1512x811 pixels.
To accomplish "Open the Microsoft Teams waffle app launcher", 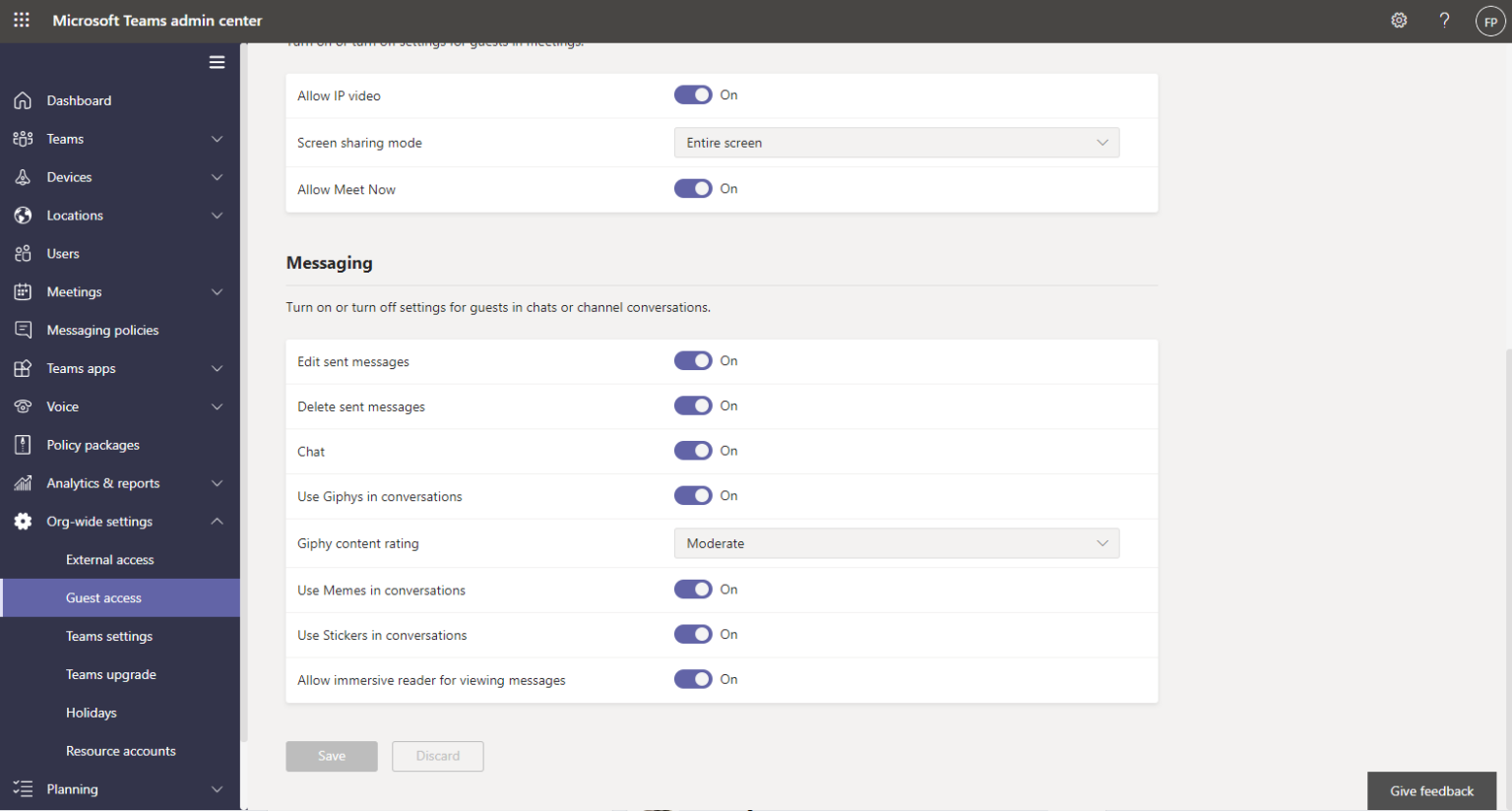I will [x=21, y=20].
